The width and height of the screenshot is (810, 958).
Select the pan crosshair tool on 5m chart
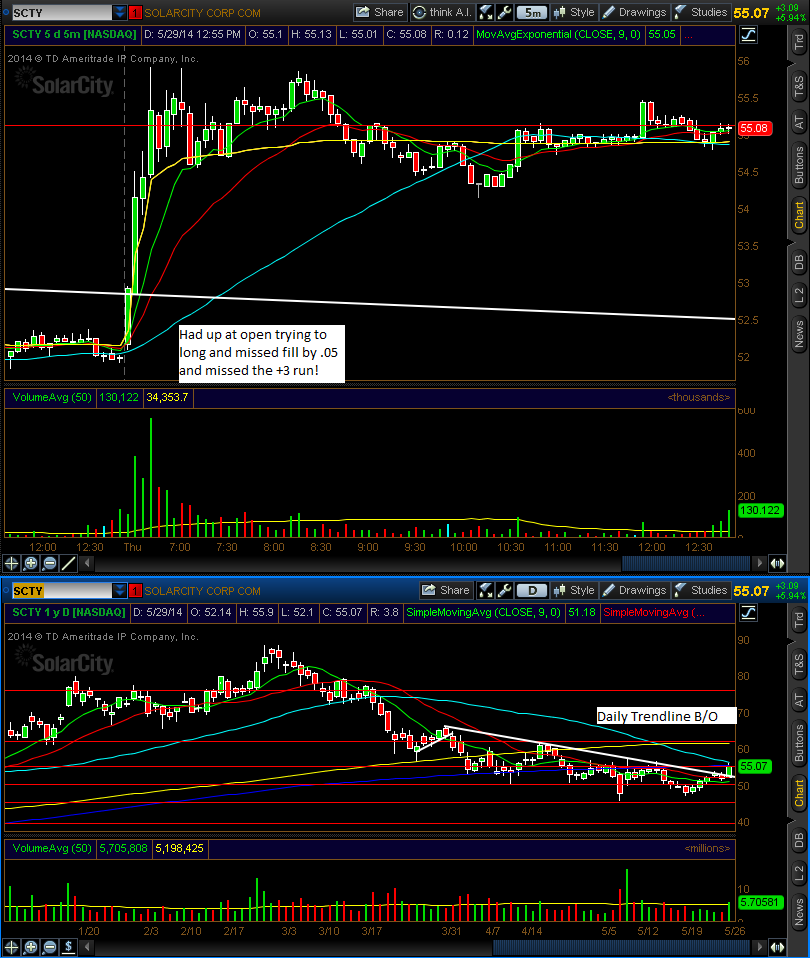click(x=12, y=563)
